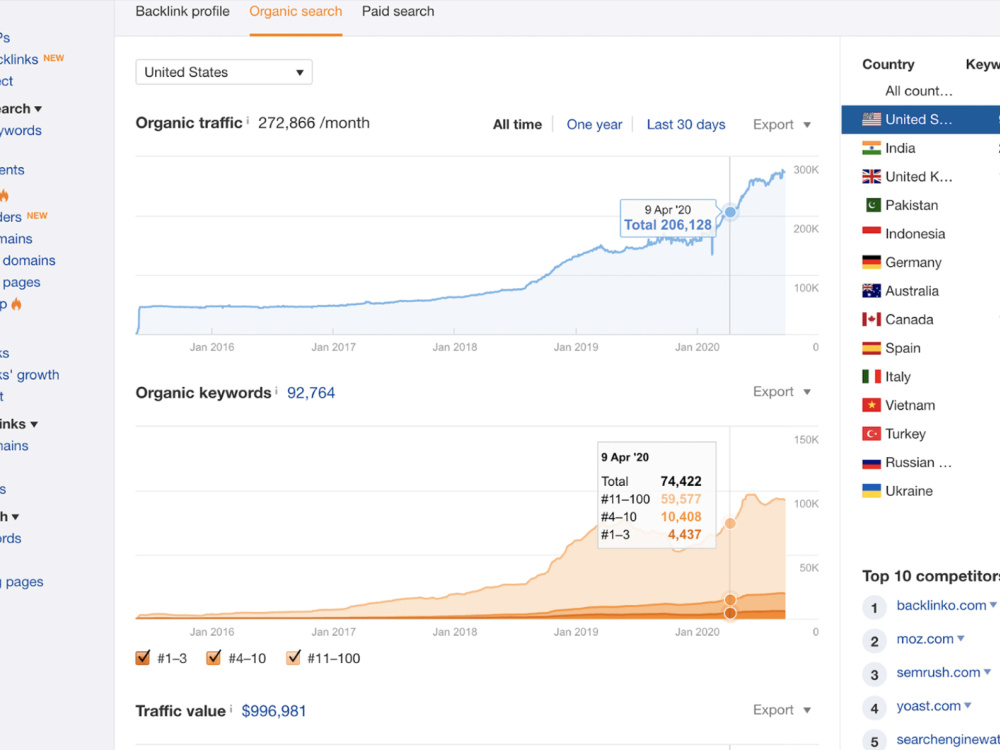This screenshot has height=750, width=1000.
Task: Click the Turkey flag icon
Action: coord(871,434)
